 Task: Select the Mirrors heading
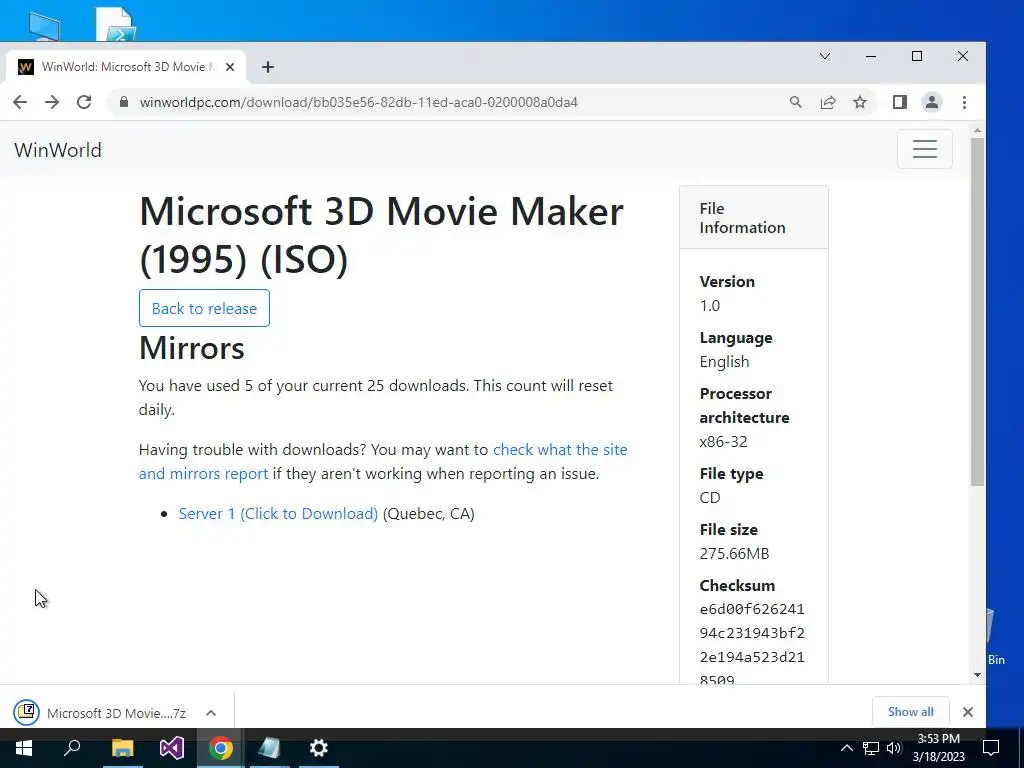click(191, 347)
